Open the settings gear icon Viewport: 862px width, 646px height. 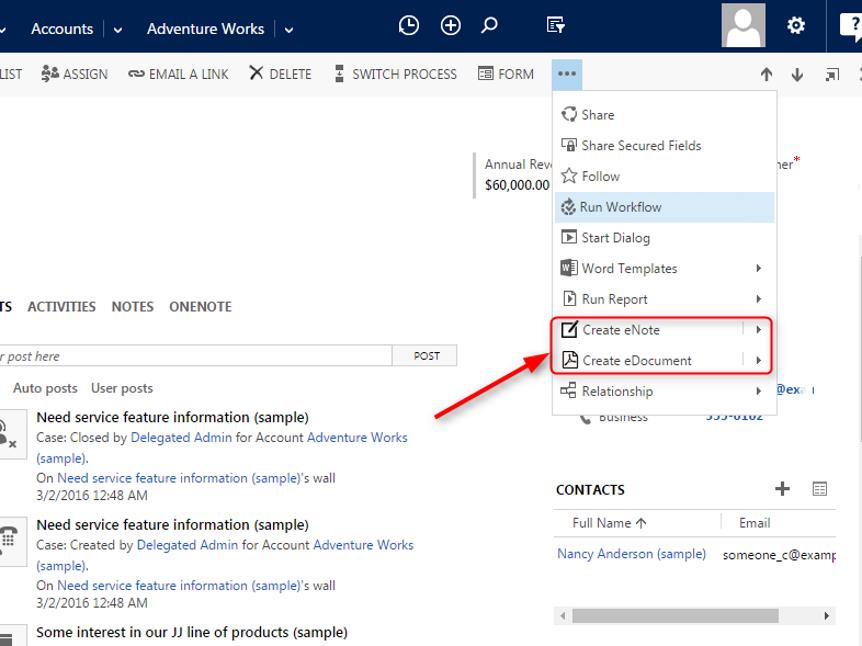[795, 25]
